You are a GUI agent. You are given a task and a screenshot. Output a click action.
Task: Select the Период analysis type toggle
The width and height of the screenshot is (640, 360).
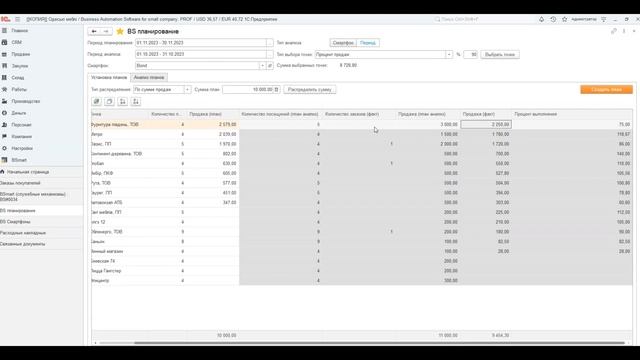click(368, 43)
